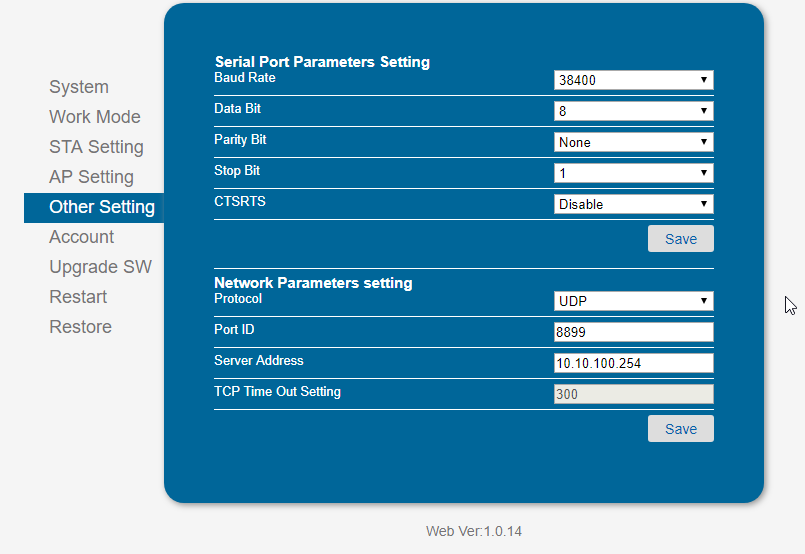This screenshot has width=805, height=554.
Task: Open the System page in sidebar
Action: tap(79, 87)
